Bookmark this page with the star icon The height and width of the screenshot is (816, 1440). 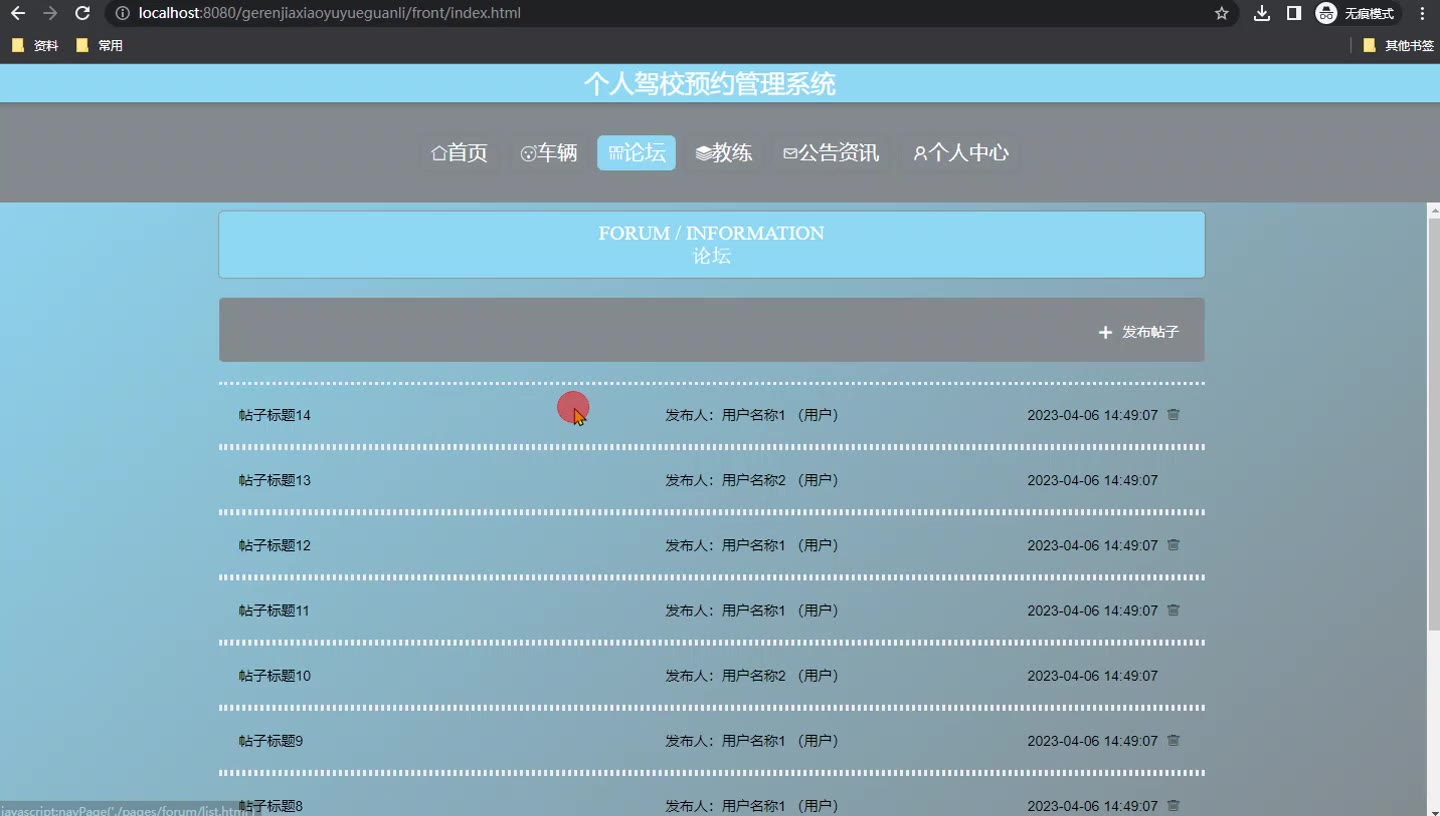(x=1221, y=13)
